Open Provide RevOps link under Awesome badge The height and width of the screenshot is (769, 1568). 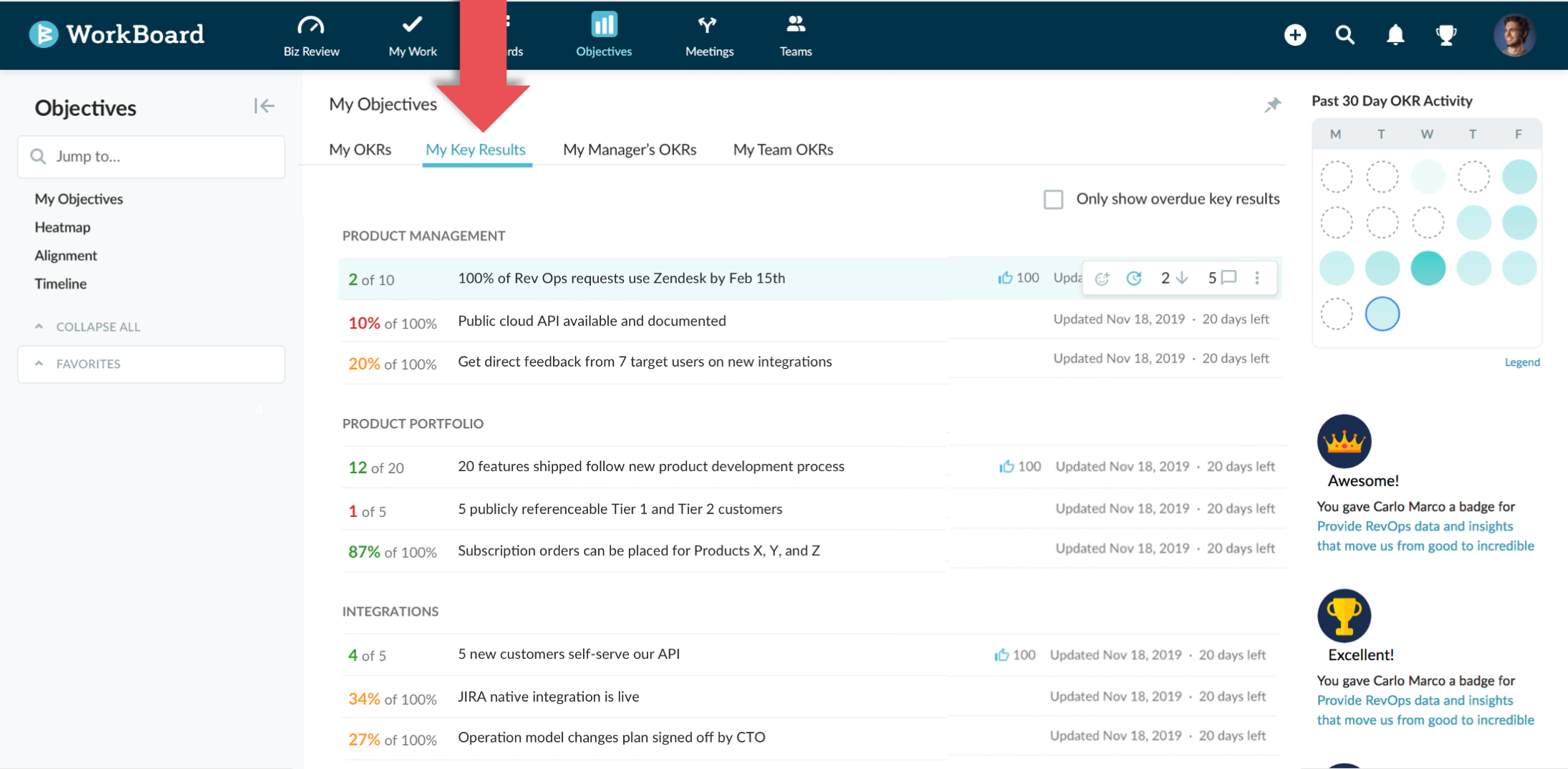[x=1425, y=536]
